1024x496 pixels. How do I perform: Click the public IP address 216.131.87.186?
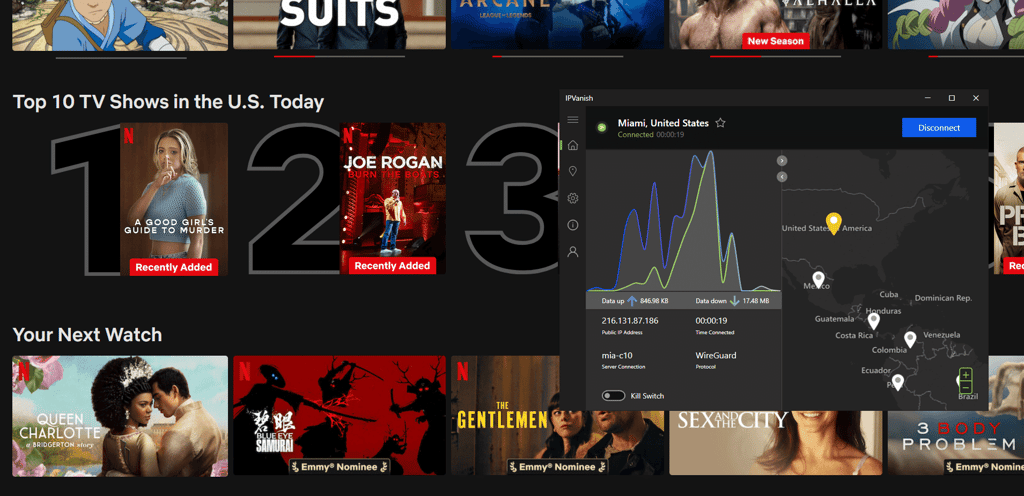click(630, 320)
